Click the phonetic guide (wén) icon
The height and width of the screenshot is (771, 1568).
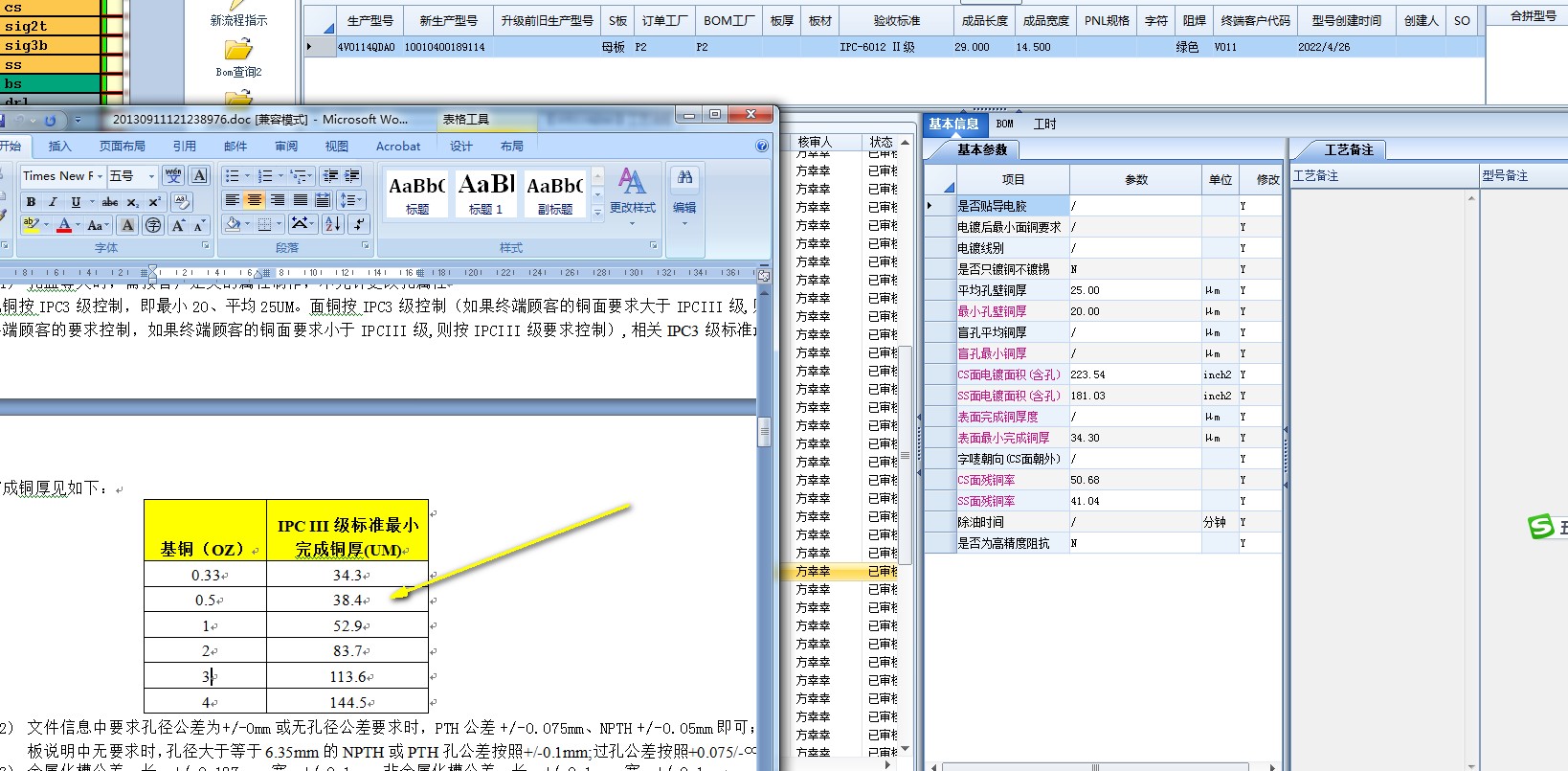[173, 175]
